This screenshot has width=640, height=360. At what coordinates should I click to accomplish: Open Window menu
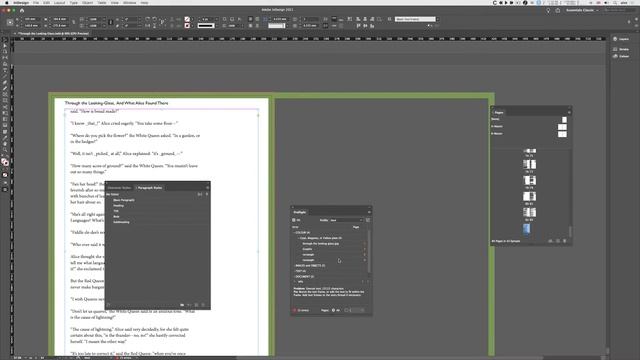tap(130, 2)
